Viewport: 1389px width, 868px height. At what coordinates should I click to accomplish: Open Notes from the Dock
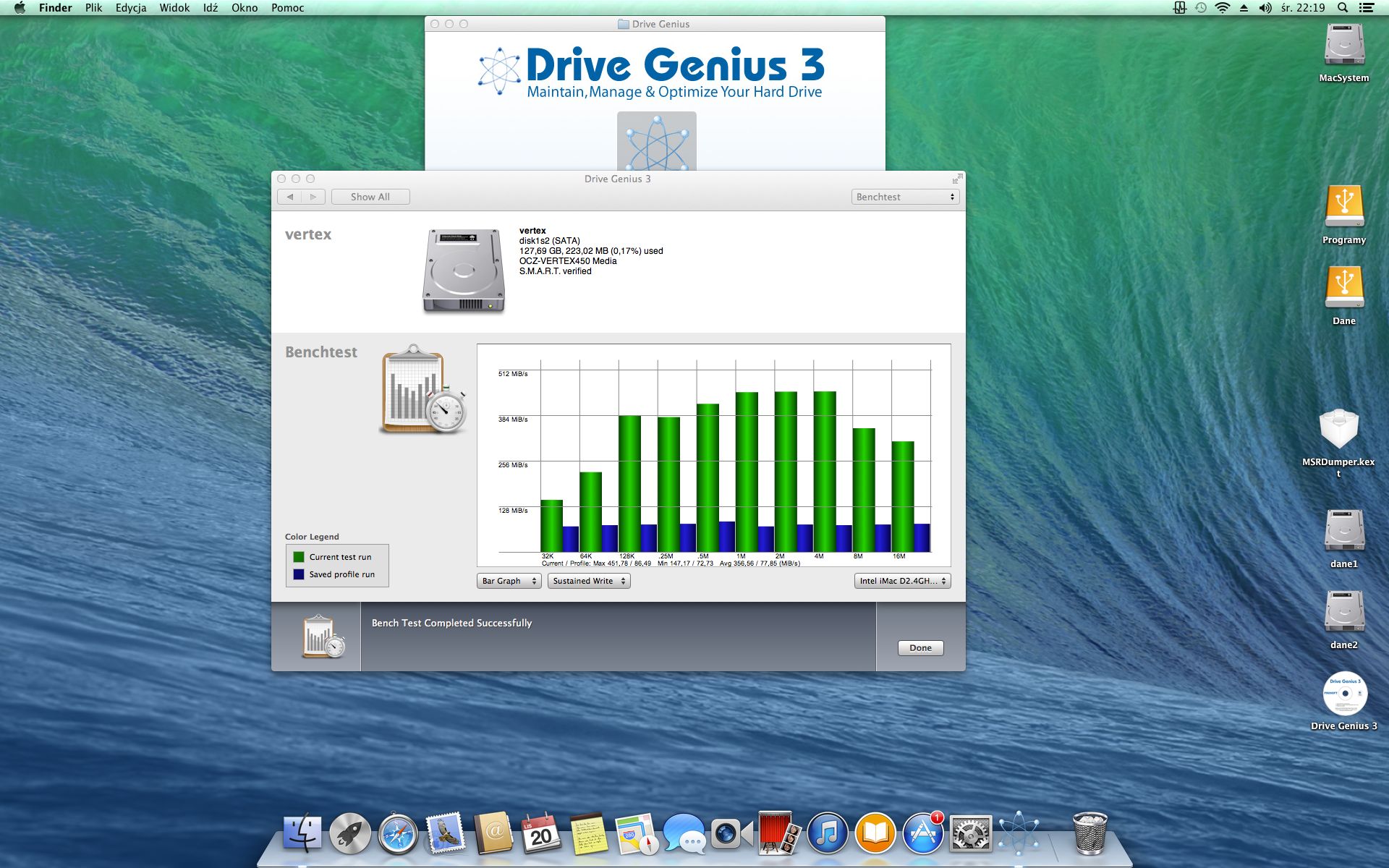588,833
